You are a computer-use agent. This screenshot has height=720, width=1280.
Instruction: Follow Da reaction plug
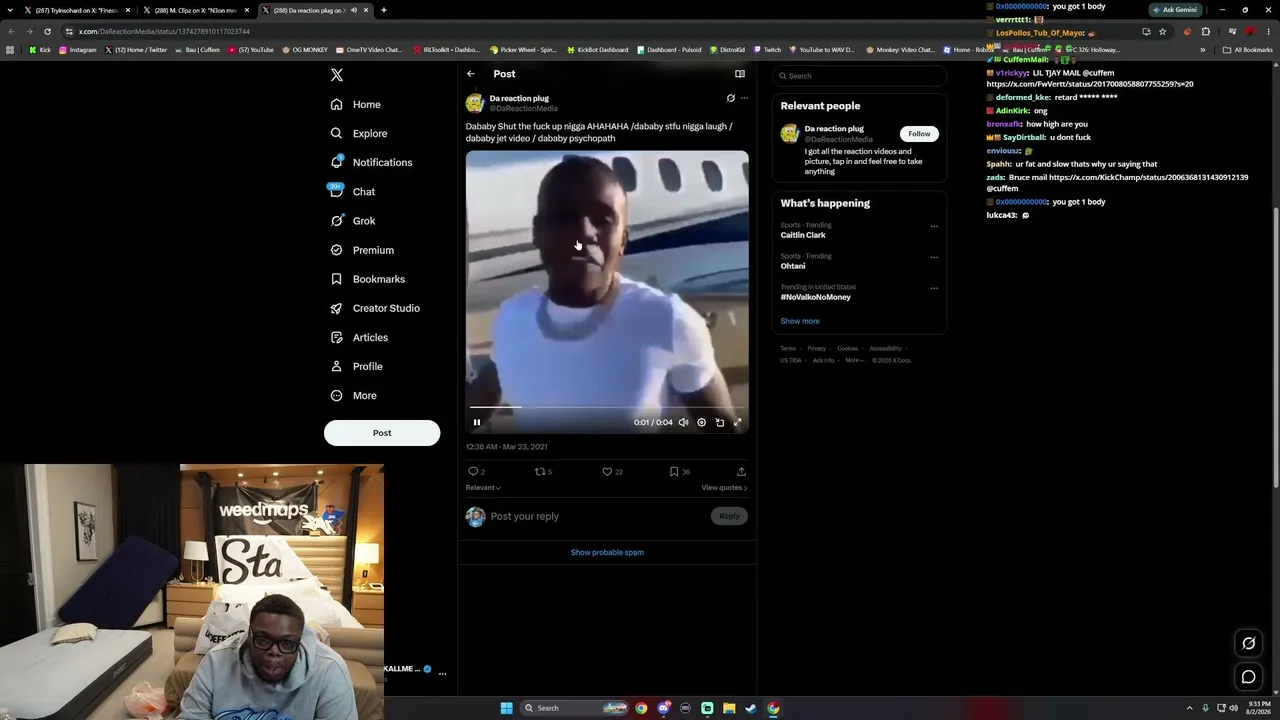pyautogui.click(x=919, y=134)
